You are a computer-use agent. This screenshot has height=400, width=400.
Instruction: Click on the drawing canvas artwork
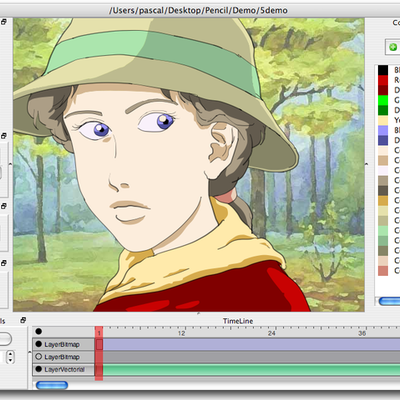pyautogui.click(x=189, y=165)
